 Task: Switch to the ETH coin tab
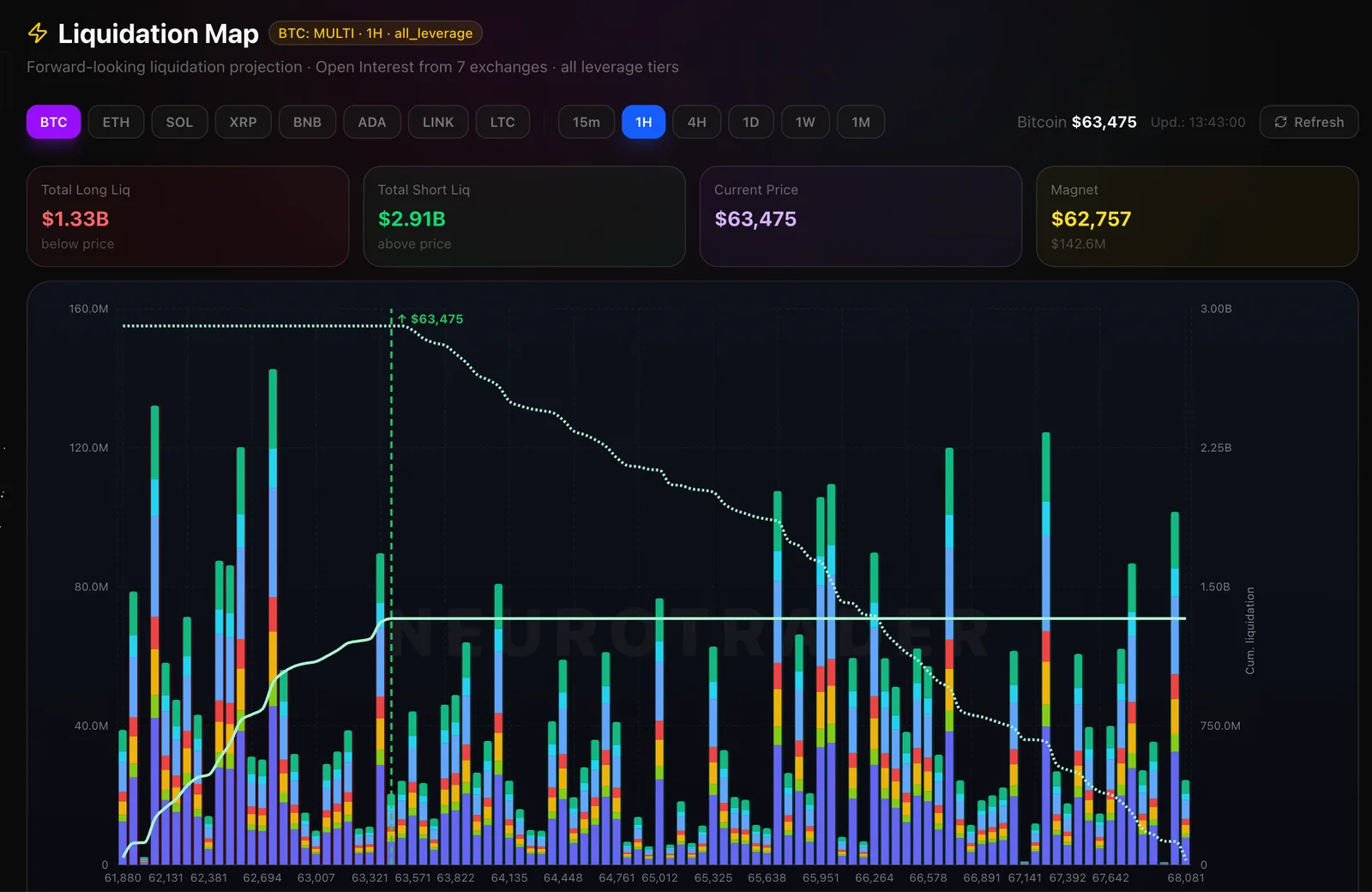[x=116, y=122]
